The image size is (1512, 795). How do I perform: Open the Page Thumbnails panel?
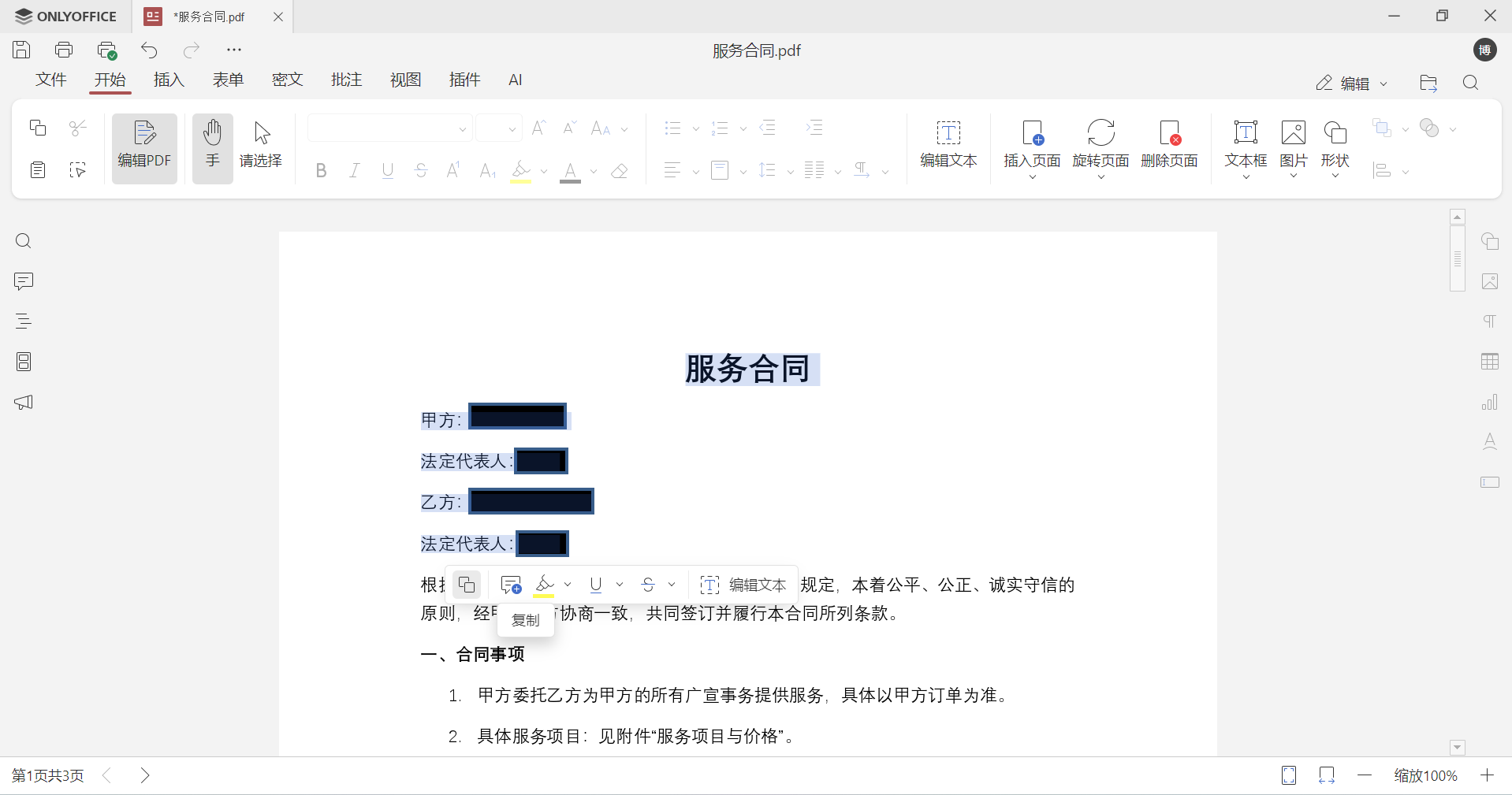(x=23, y=362)
